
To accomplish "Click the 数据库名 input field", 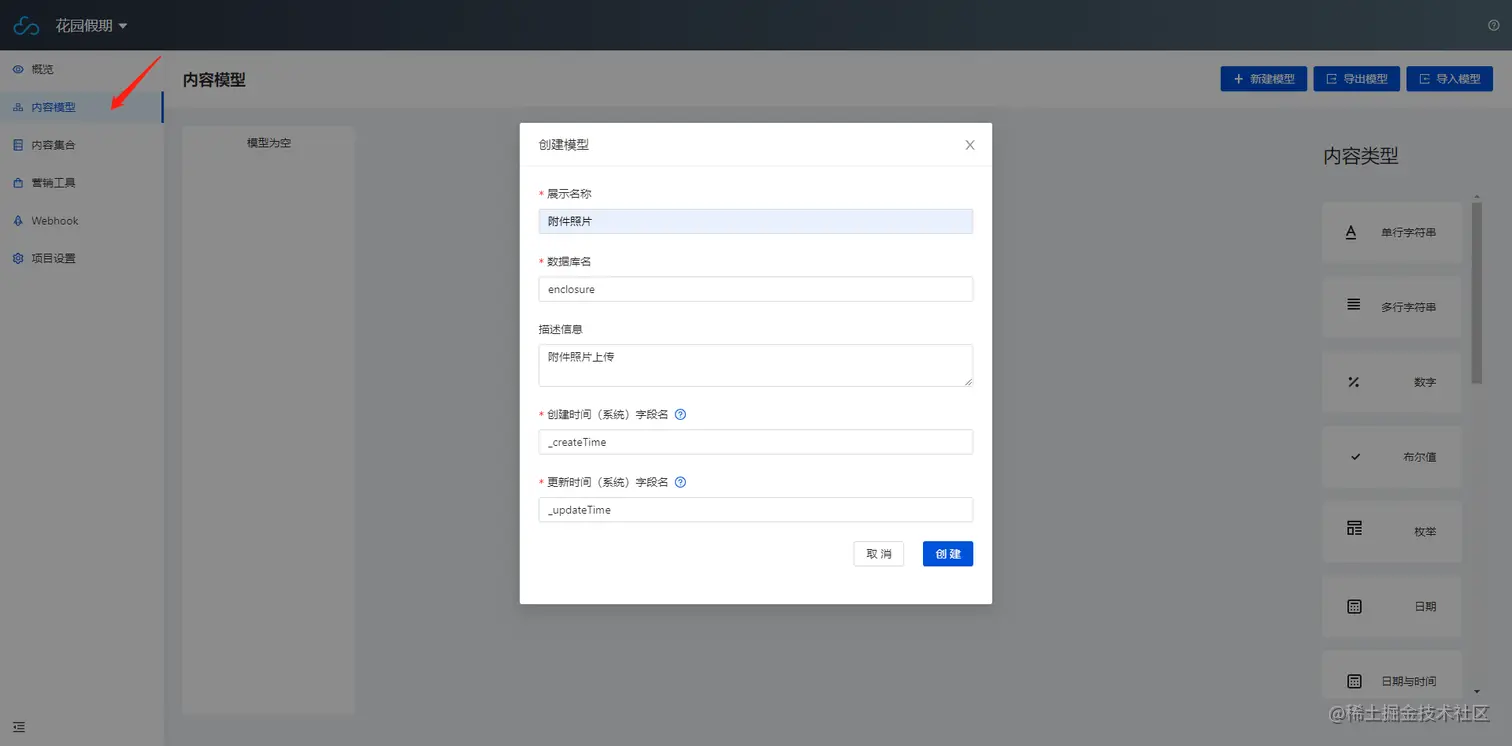I will point(755,289).
